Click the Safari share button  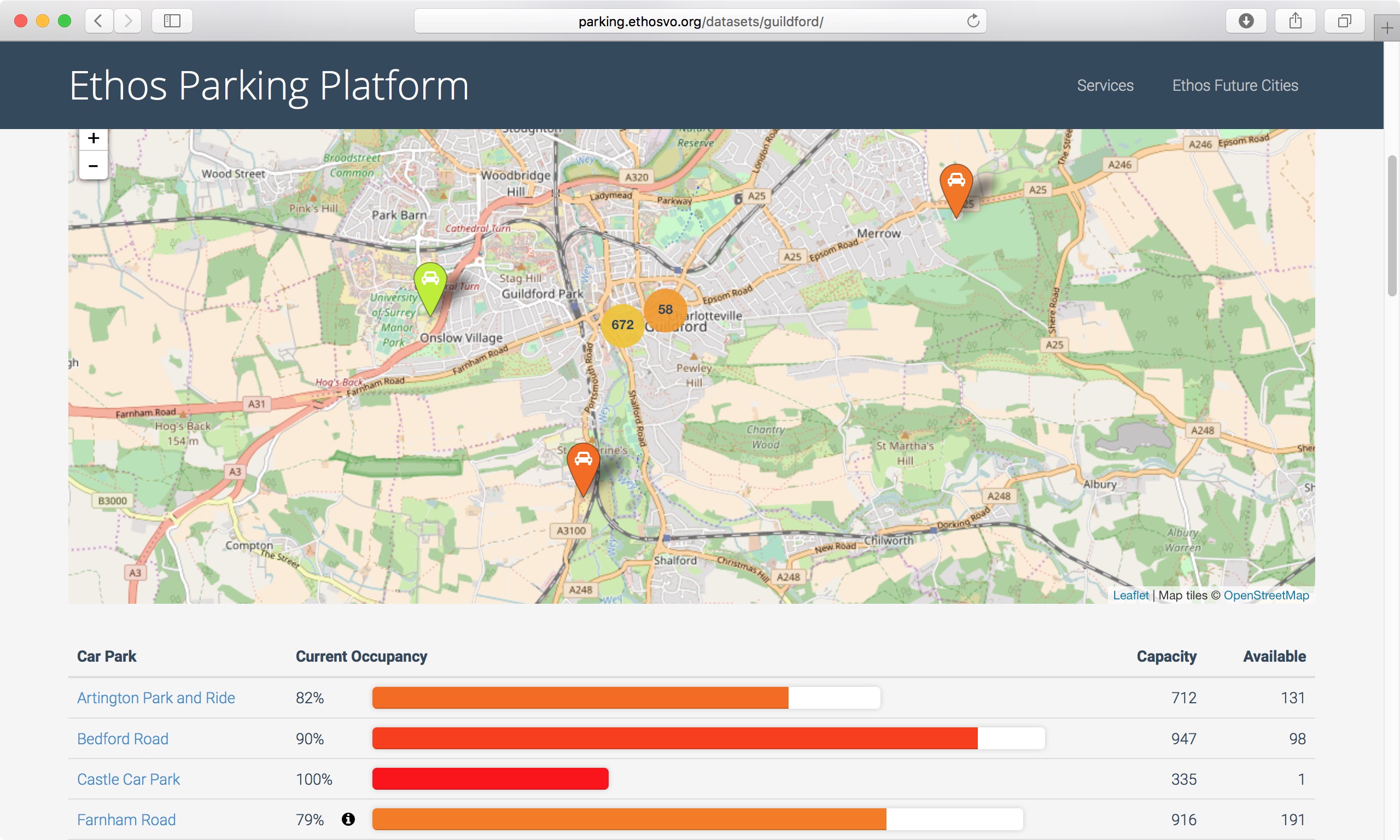[x=1295, y=21]
